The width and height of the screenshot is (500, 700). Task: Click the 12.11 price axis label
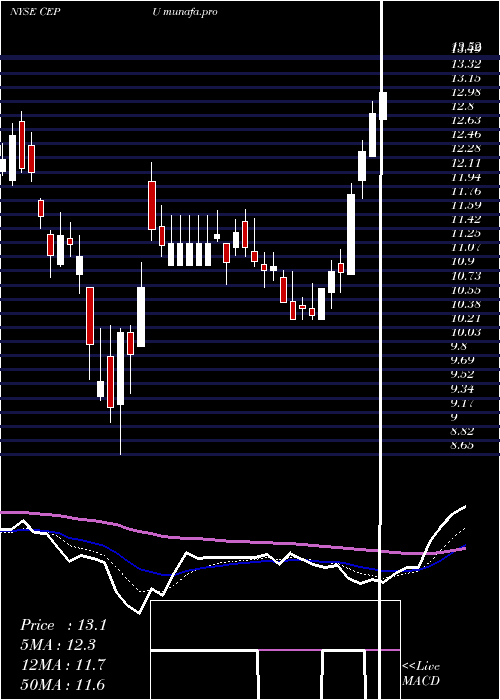pyautogui.click(x=466, y=162)
